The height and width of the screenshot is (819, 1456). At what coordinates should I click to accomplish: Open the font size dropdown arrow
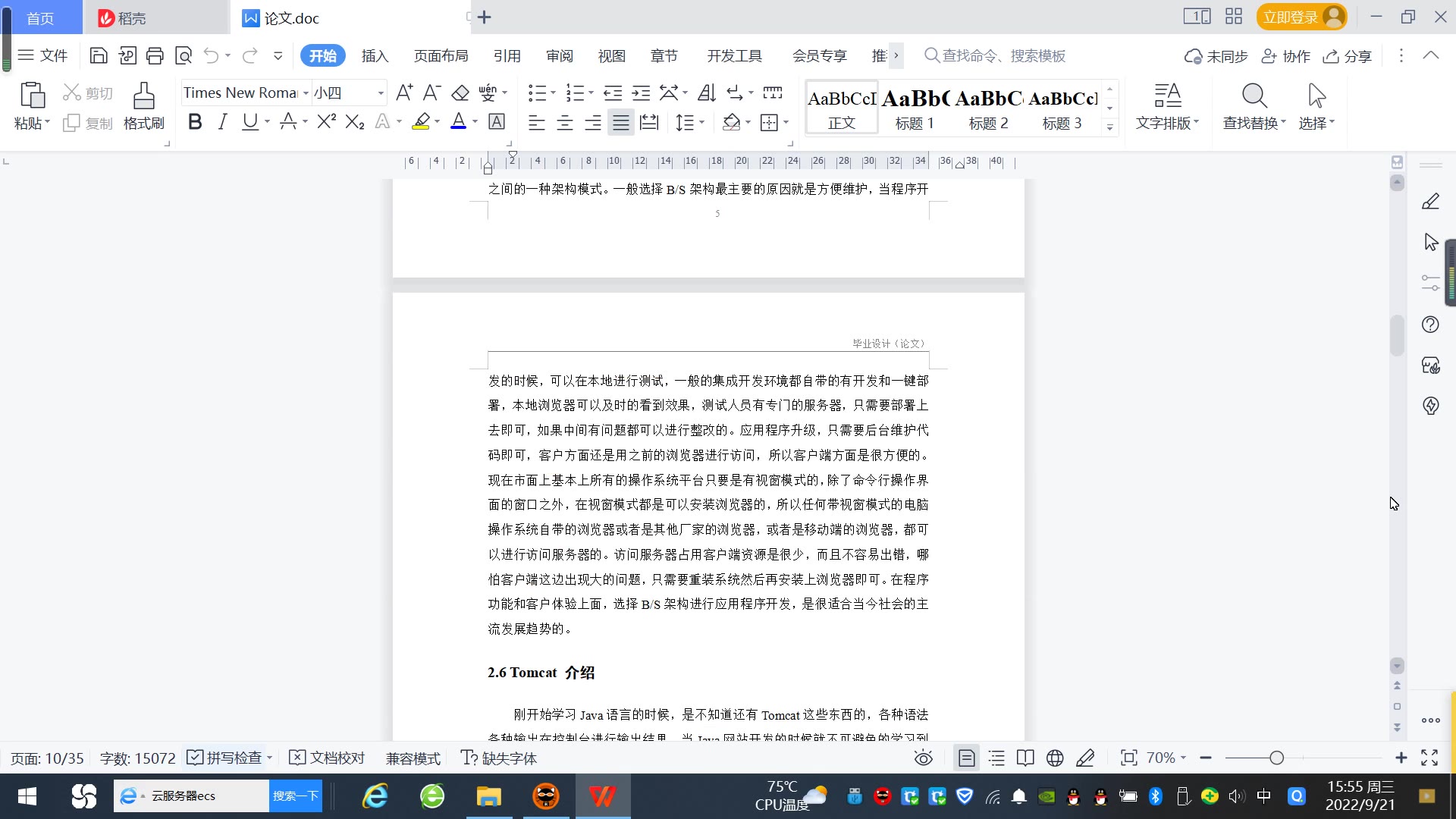pyautogui.click(x=381, y=93)
